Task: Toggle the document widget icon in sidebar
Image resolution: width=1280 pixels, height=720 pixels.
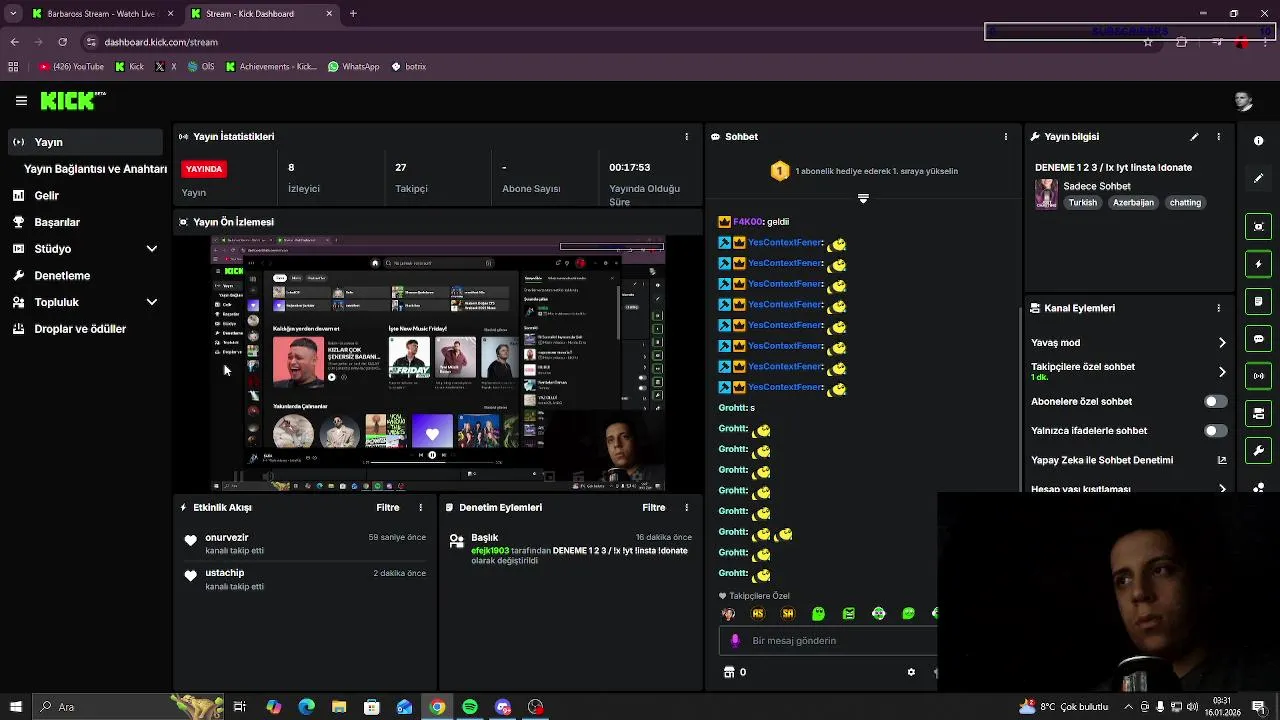Action: point(1259,301)
